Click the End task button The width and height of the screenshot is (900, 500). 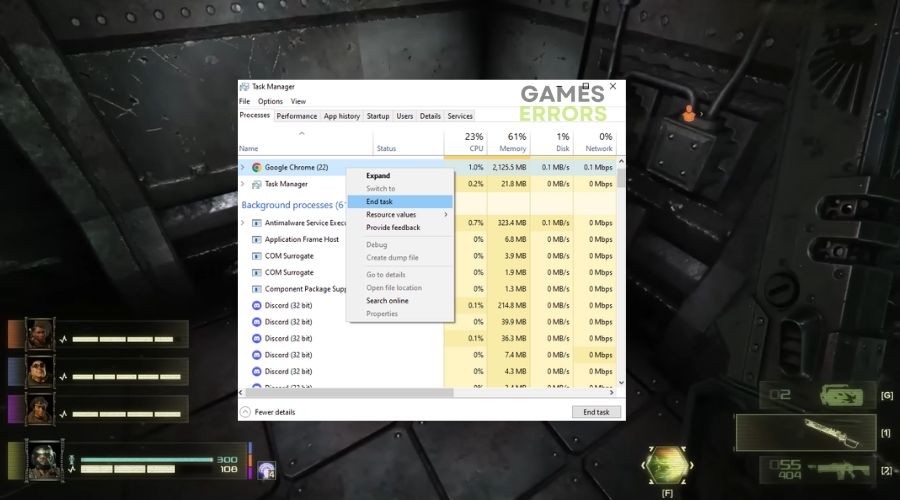[x=596, y=412]
